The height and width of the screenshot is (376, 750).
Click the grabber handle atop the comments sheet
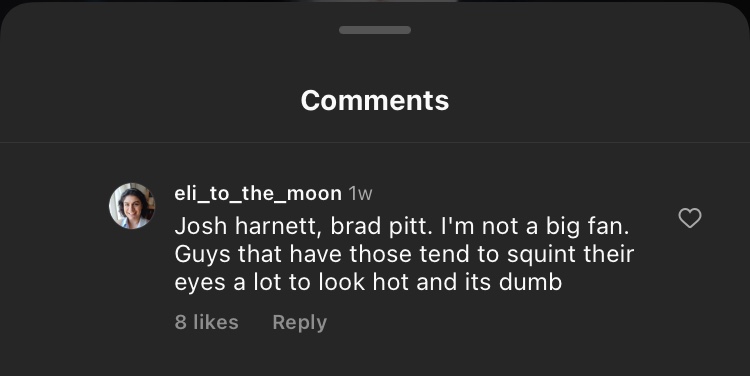point(375,30)
